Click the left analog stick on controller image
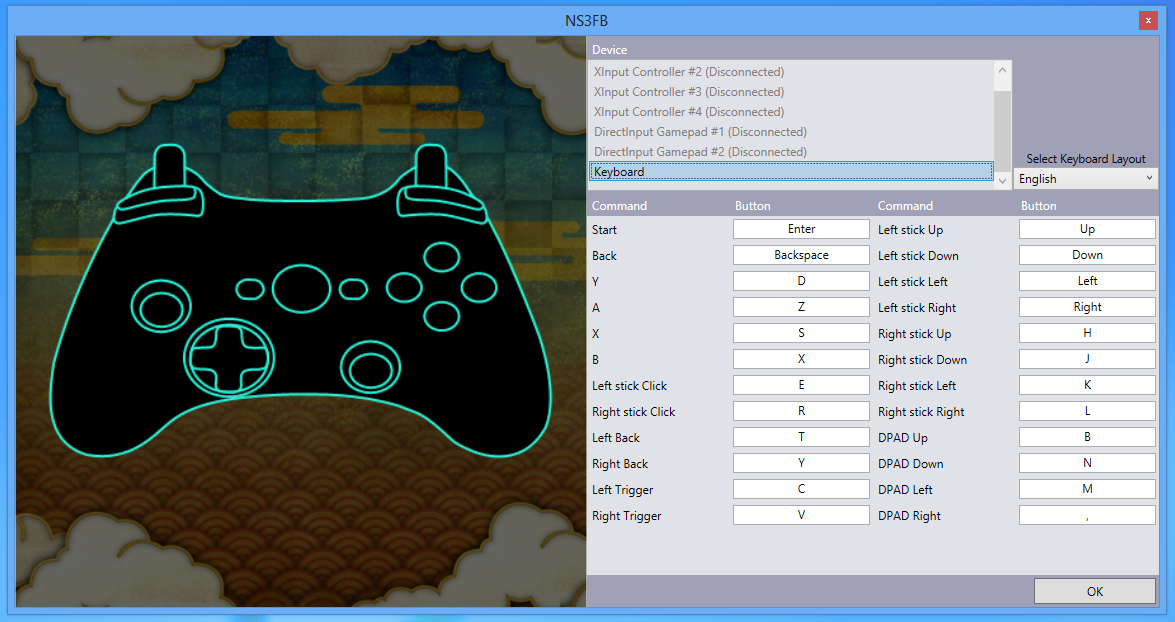Screen dimensions: 1175x622 coord(160,307)
